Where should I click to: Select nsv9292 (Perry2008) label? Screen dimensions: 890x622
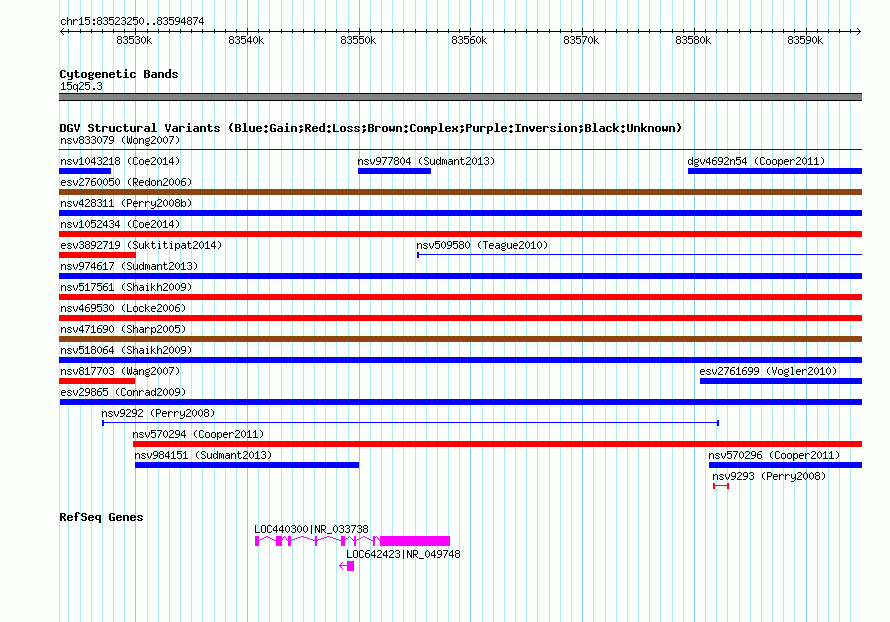click(158, 413)
